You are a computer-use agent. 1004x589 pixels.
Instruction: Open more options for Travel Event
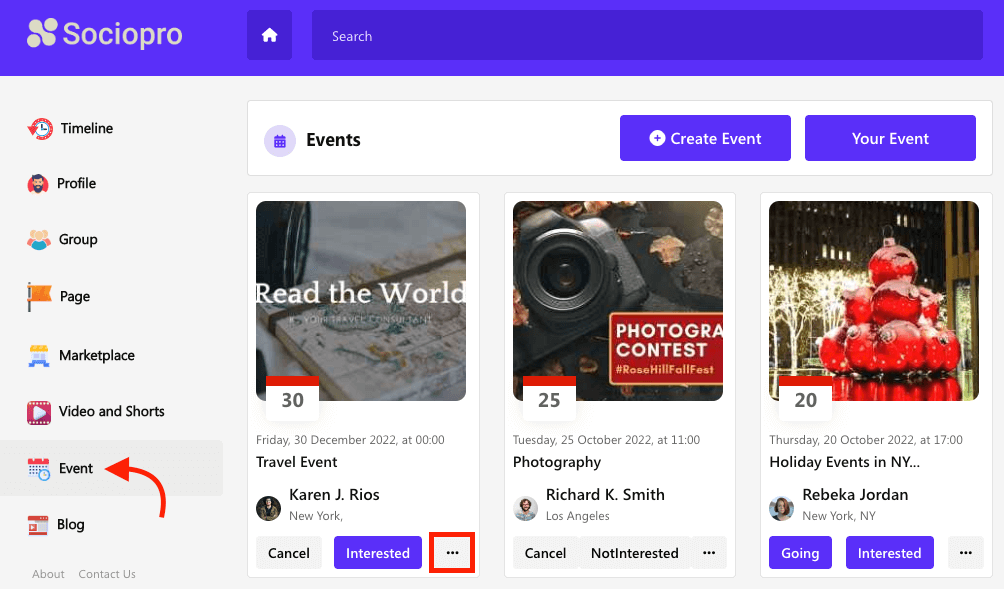(x=452, y=553)
